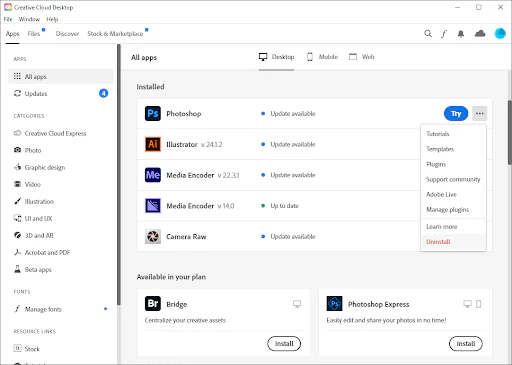Choose Adobe Live from the menu
Screen dimensions: 512x365
(453, 194)
